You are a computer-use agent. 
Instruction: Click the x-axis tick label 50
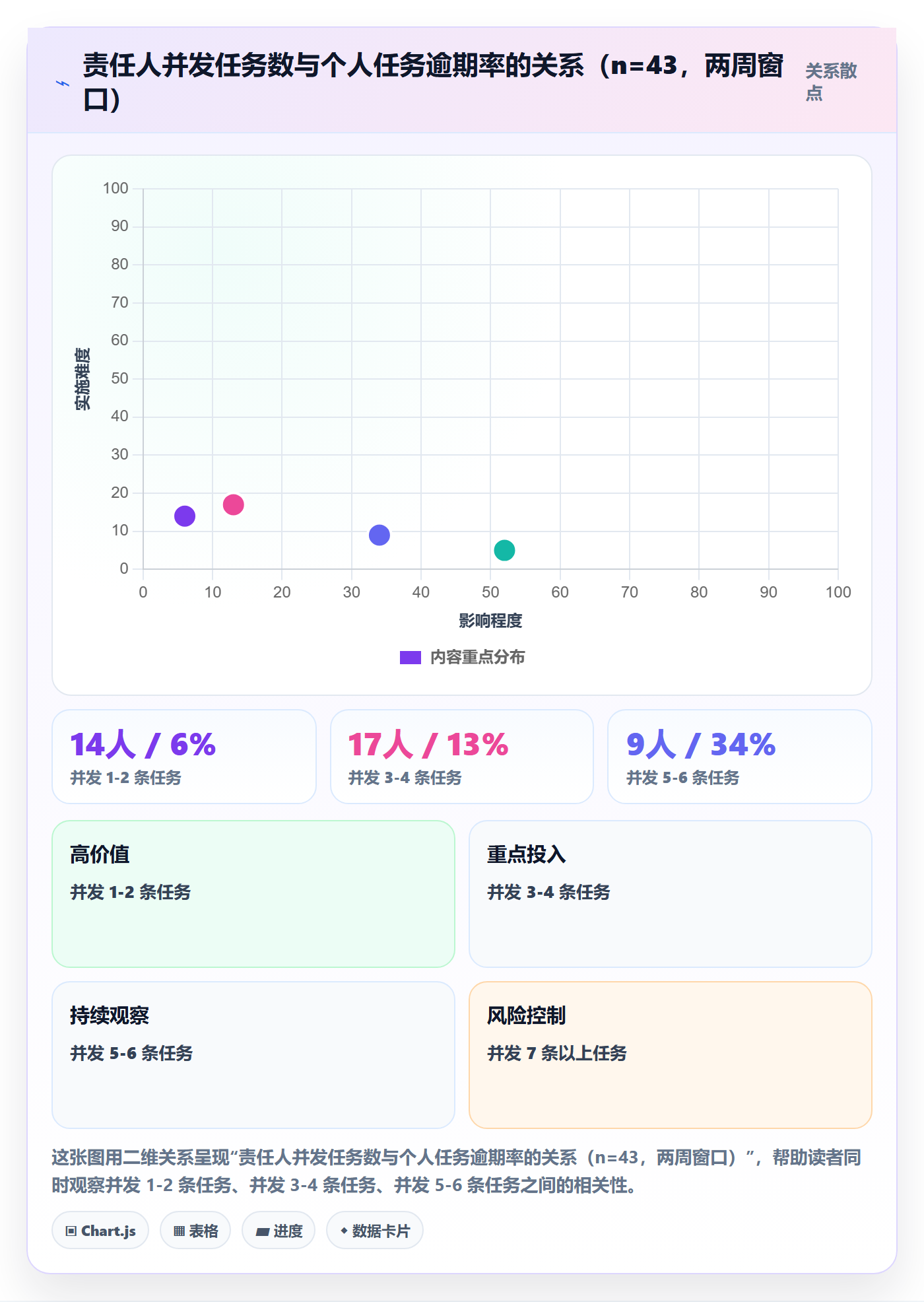[x=490, y=592]
